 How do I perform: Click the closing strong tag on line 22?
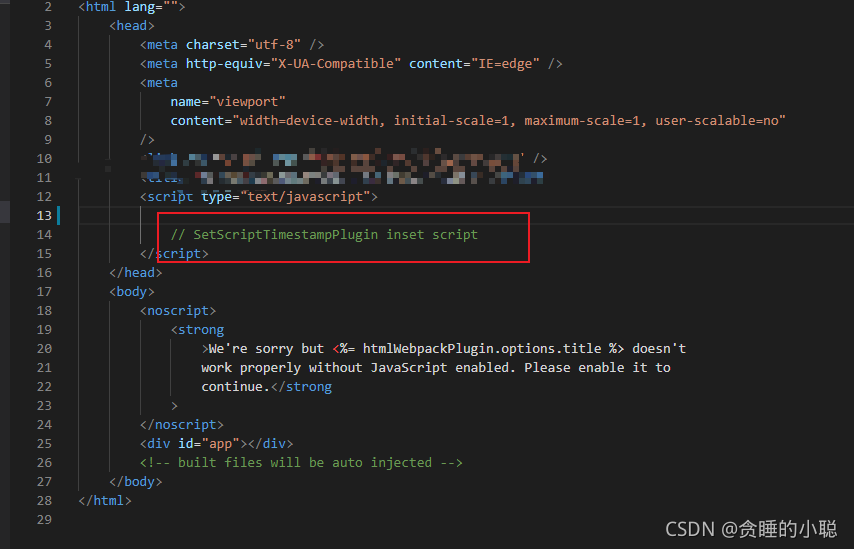pyautogui.click(x=301, y=387)
